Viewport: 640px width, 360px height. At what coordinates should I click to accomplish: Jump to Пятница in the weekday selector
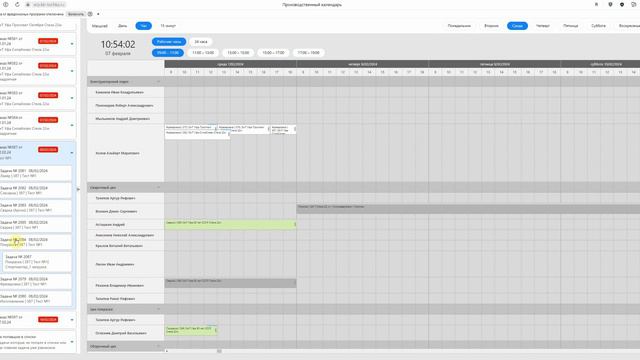(x=571, y=26)
